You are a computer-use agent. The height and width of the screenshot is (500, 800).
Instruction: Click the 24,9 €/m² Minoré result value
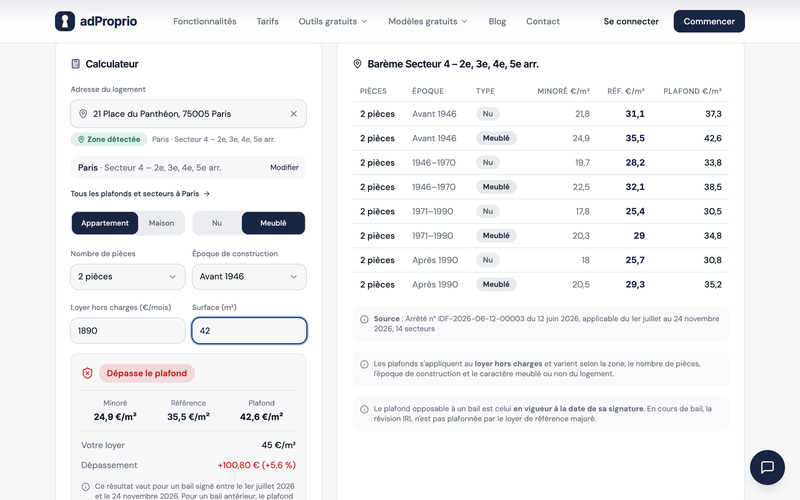pos(115,417)
